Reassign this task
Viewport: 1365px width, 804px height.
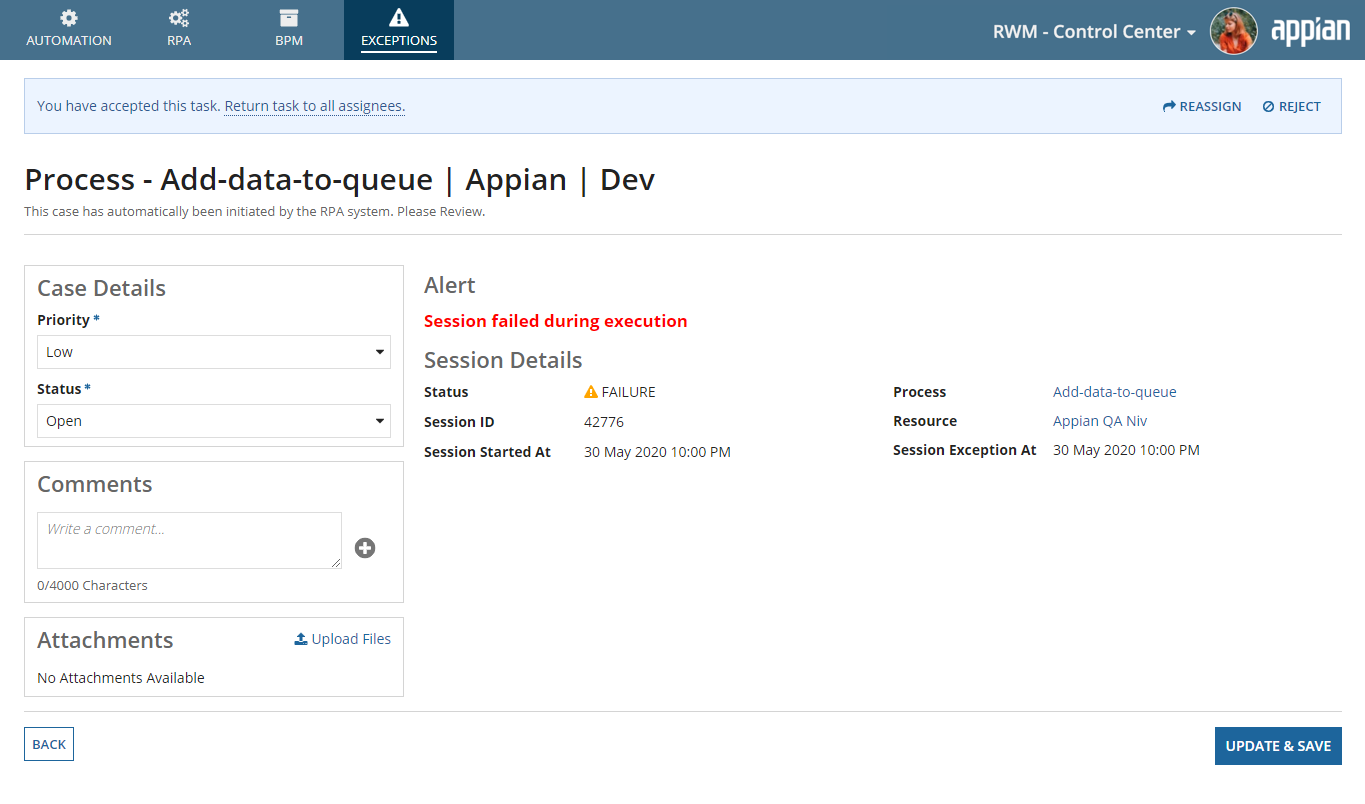(1202, 106)
